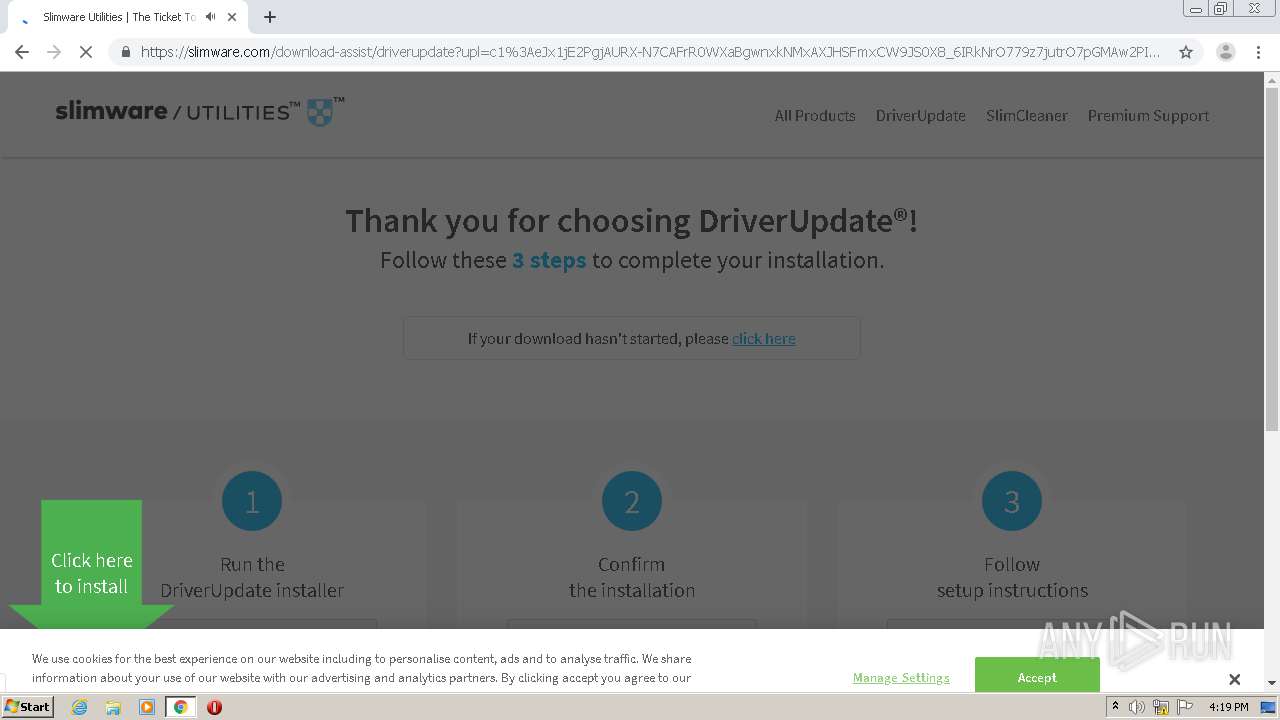Viewport: 1280px width, 720px height.
Task: Go to SlimCleaner page
Action: (x=1027, y=116)
